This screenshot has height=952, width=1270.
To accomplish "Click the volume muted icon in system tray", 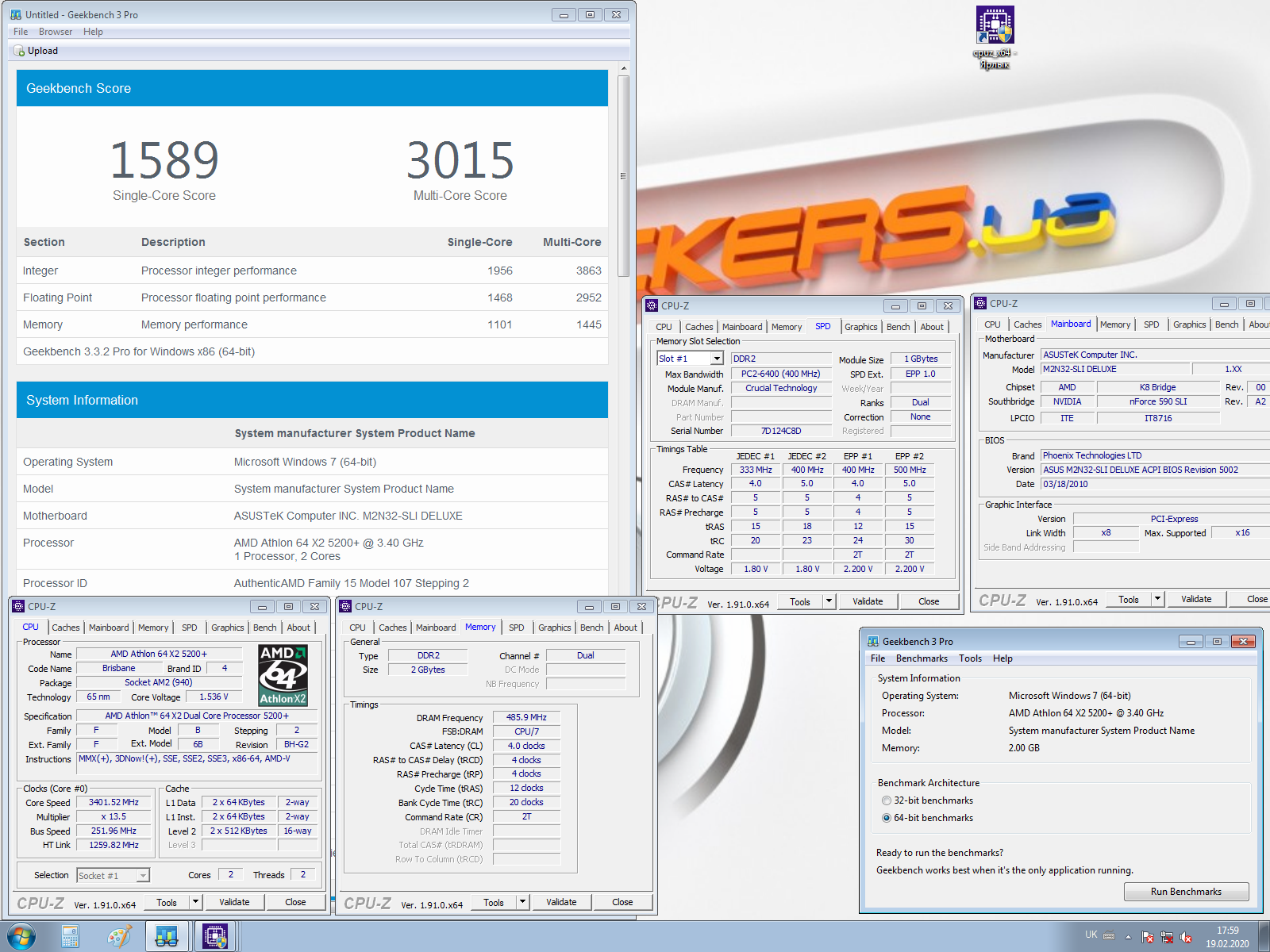I will [1186, 937].
